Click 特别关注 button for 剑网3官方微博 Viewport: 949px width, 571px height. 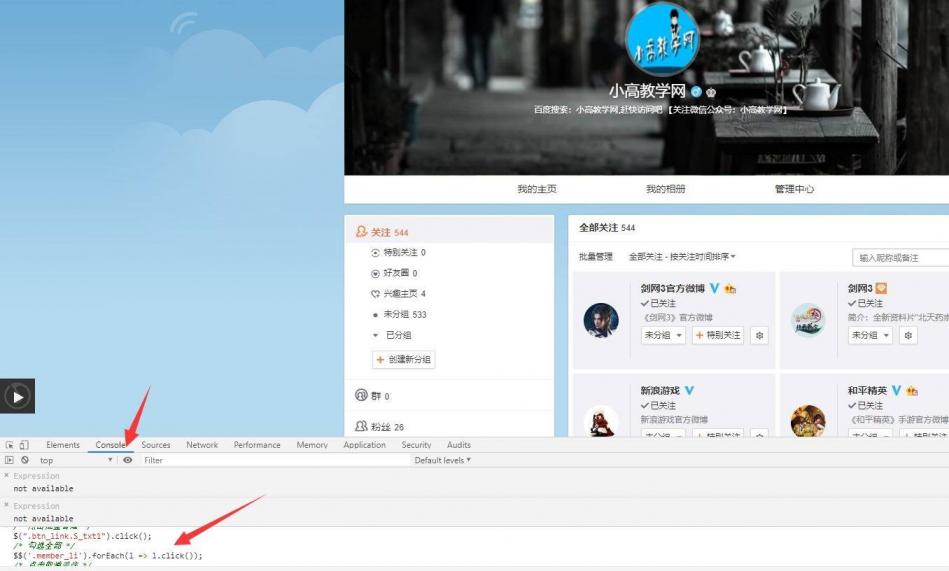pyautogui.click(x=718, y=335)
